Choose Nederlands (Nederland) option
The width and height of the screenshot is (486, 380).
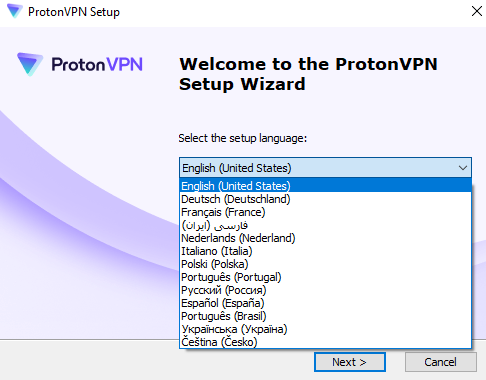point(325,238)
